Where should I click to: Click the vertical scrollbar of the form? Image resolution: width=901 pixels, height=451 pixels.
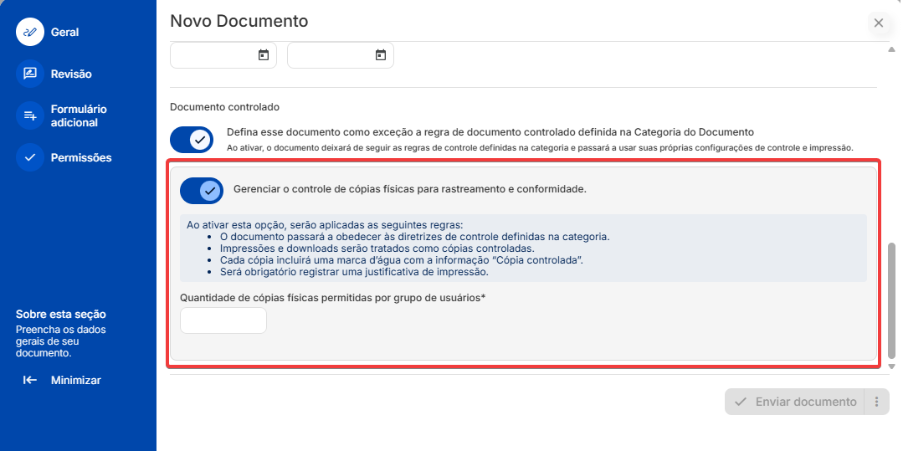(x=892, y=299)
